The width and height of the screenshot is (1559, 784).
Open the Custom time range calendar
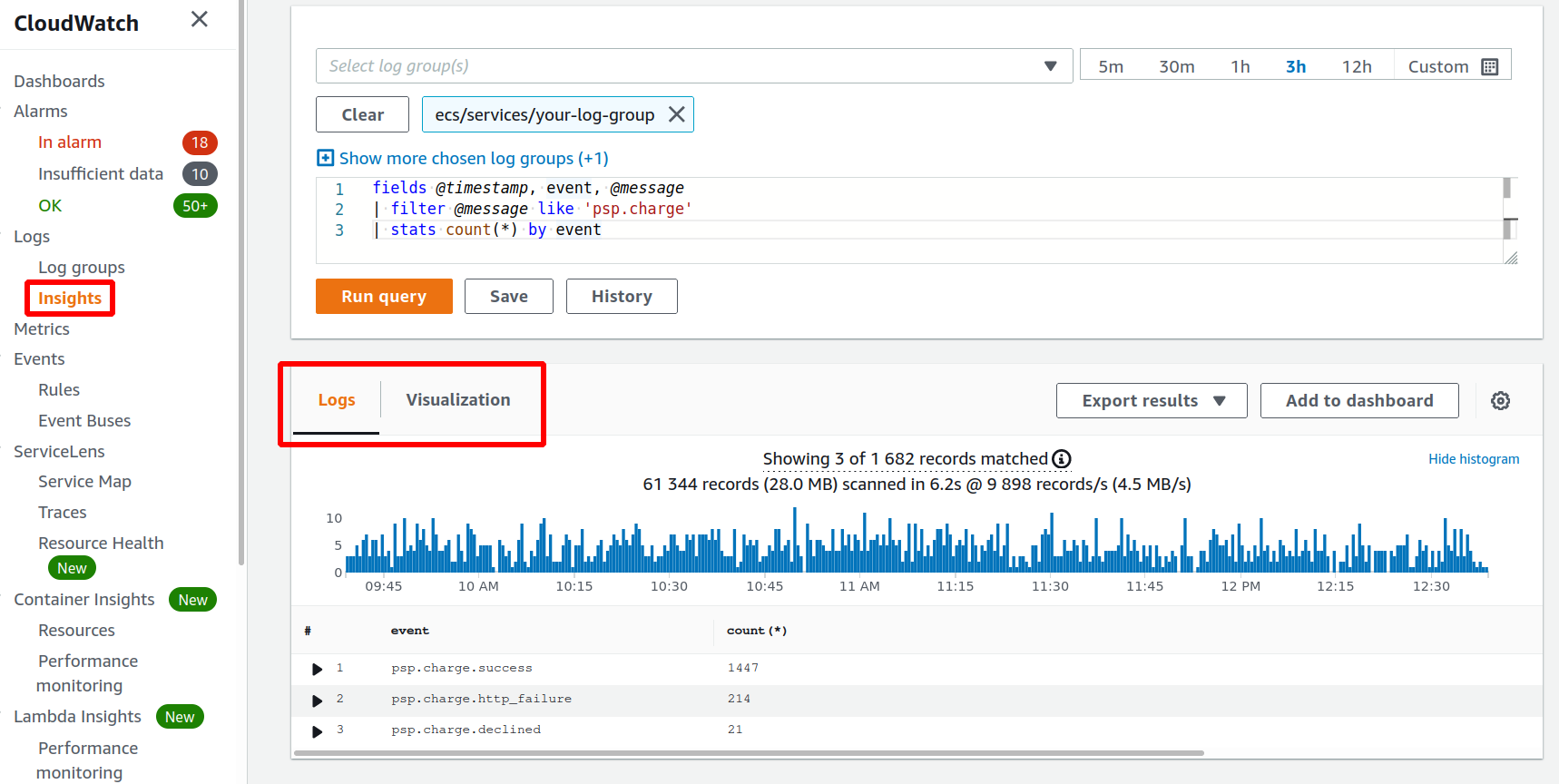(x=1489, y=66)
